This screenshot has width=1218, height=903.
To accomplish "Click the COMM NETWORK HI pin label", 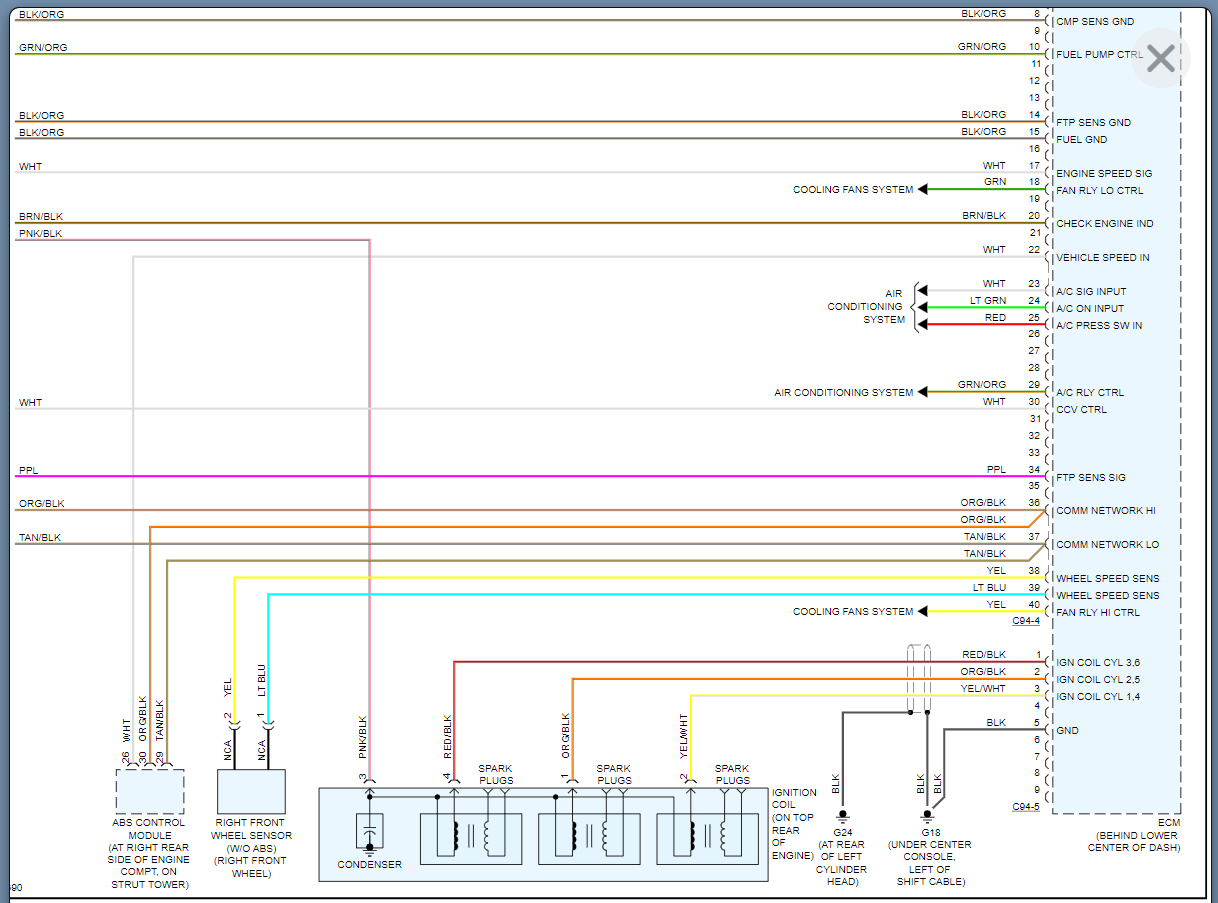I will (1105, 511).
